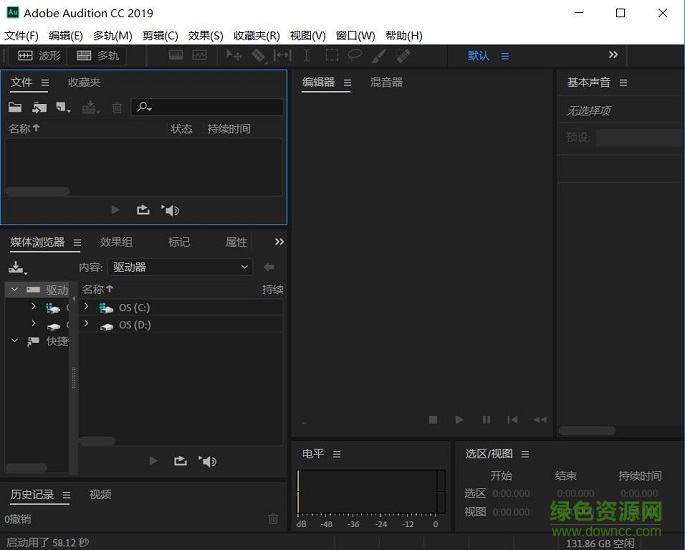Expand the OS (C:) drive in list

click(x=86, y=307)
